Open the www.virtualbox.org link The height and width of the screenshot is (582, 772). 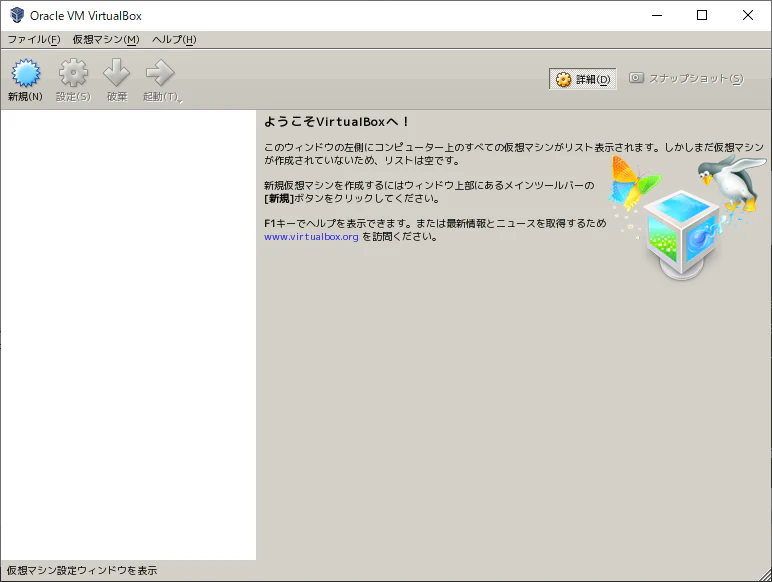311,237
